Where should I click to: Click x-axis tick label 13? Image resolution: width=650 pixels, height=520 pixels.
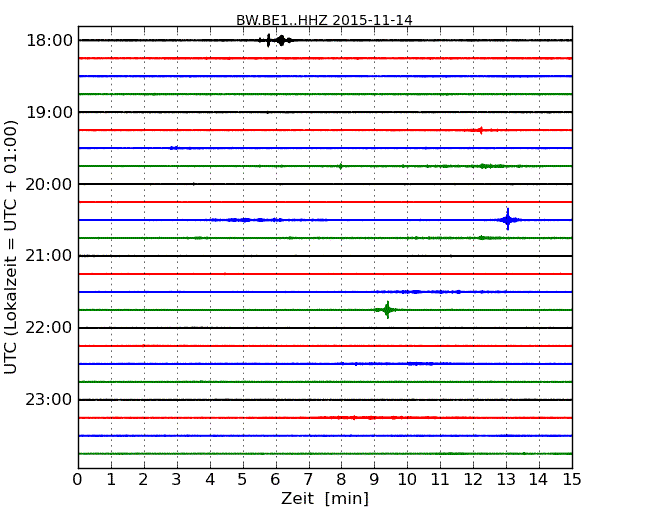[x=506, y=480]
